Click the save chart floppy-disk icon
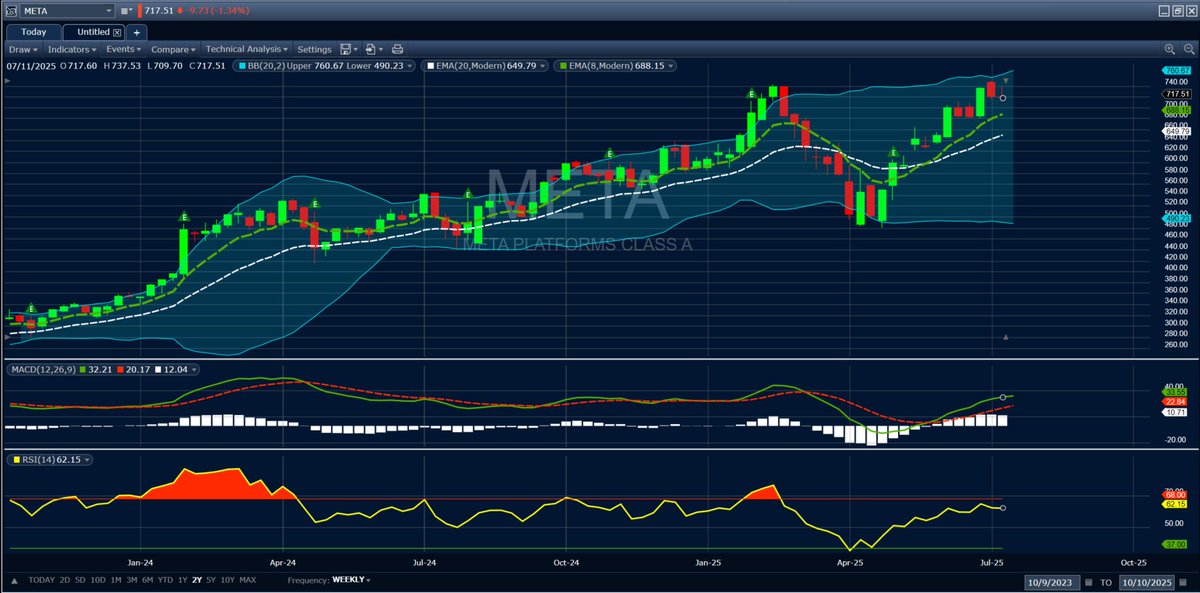Image resolution: width=1200 pixels, height=593 pixels. pyautogui.click(x=348, y=49)
